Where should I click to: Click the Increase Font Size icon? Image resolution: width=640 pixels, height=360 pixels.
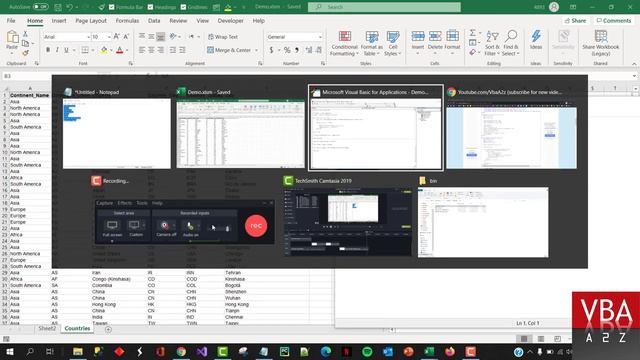point(117,37)
